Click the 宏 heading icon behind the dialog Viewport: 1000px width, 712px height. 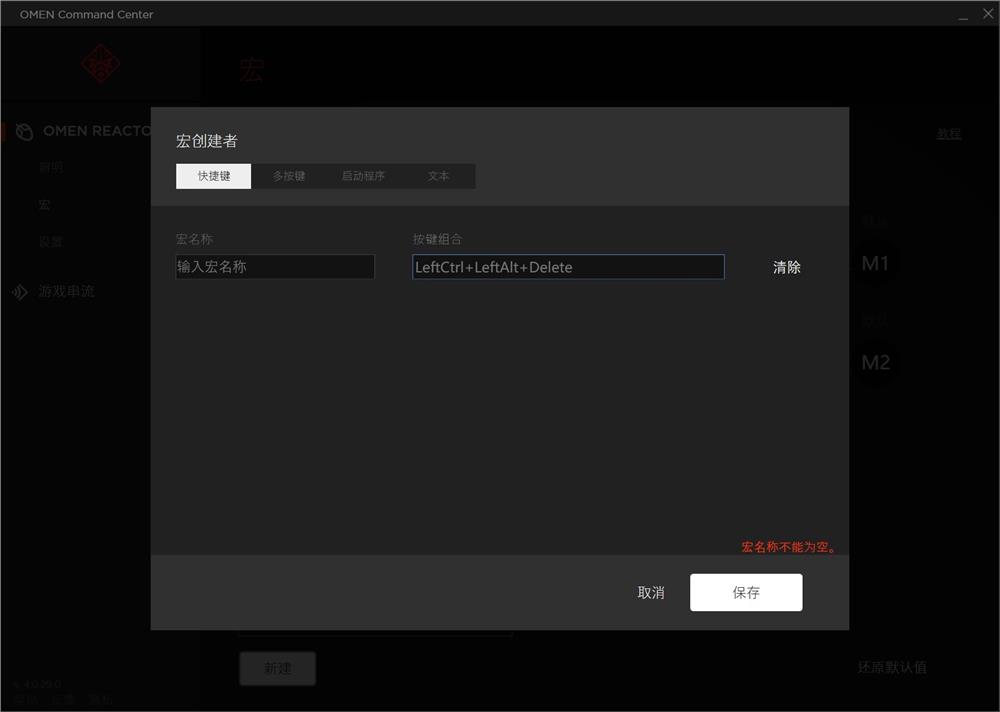point(251,70)
